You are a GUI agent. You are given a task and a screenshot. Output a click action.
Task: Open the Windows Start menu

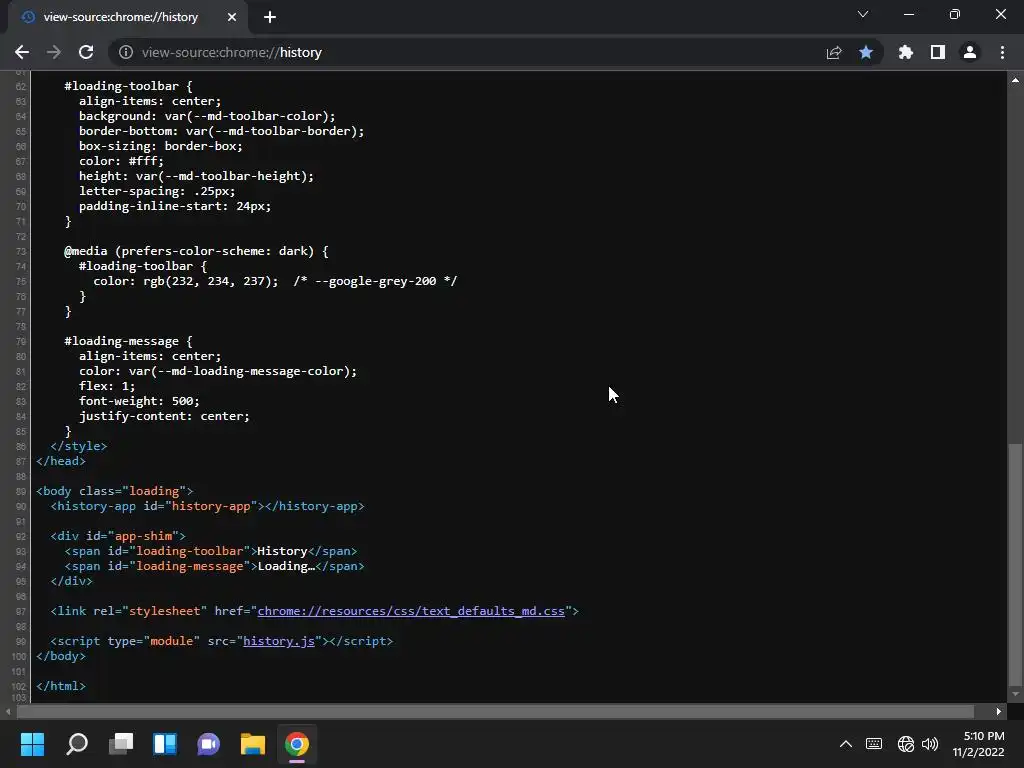(x=33, y=744)
